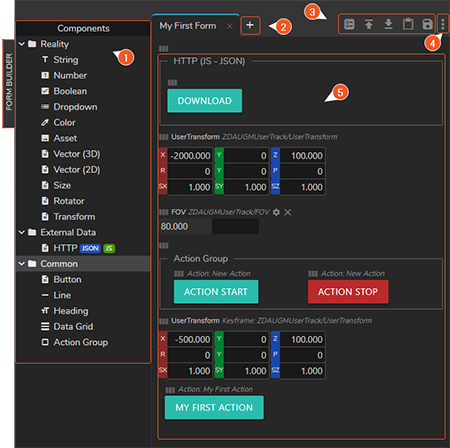
Task: Add a new form with plus button
Action: pyautogui.click(x=250, y=25)
